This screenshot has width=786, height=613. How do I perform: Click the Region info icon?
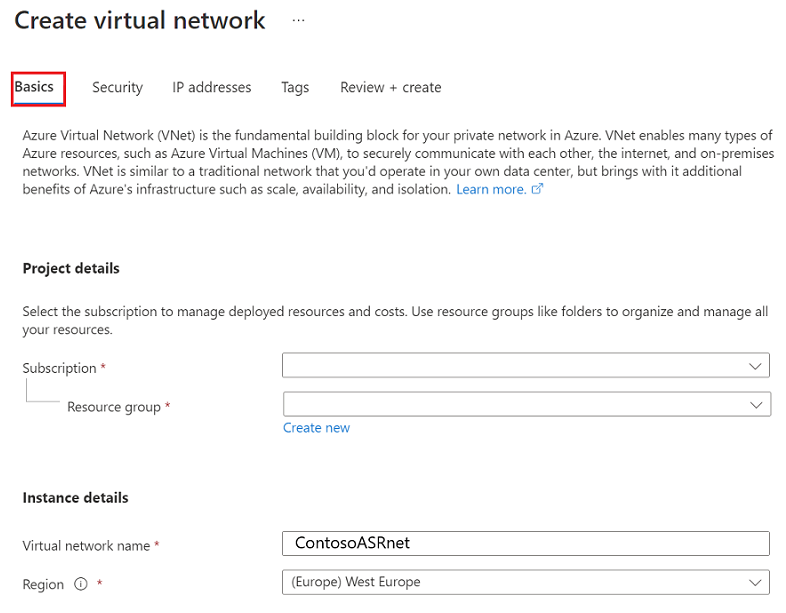click(81, 585)
